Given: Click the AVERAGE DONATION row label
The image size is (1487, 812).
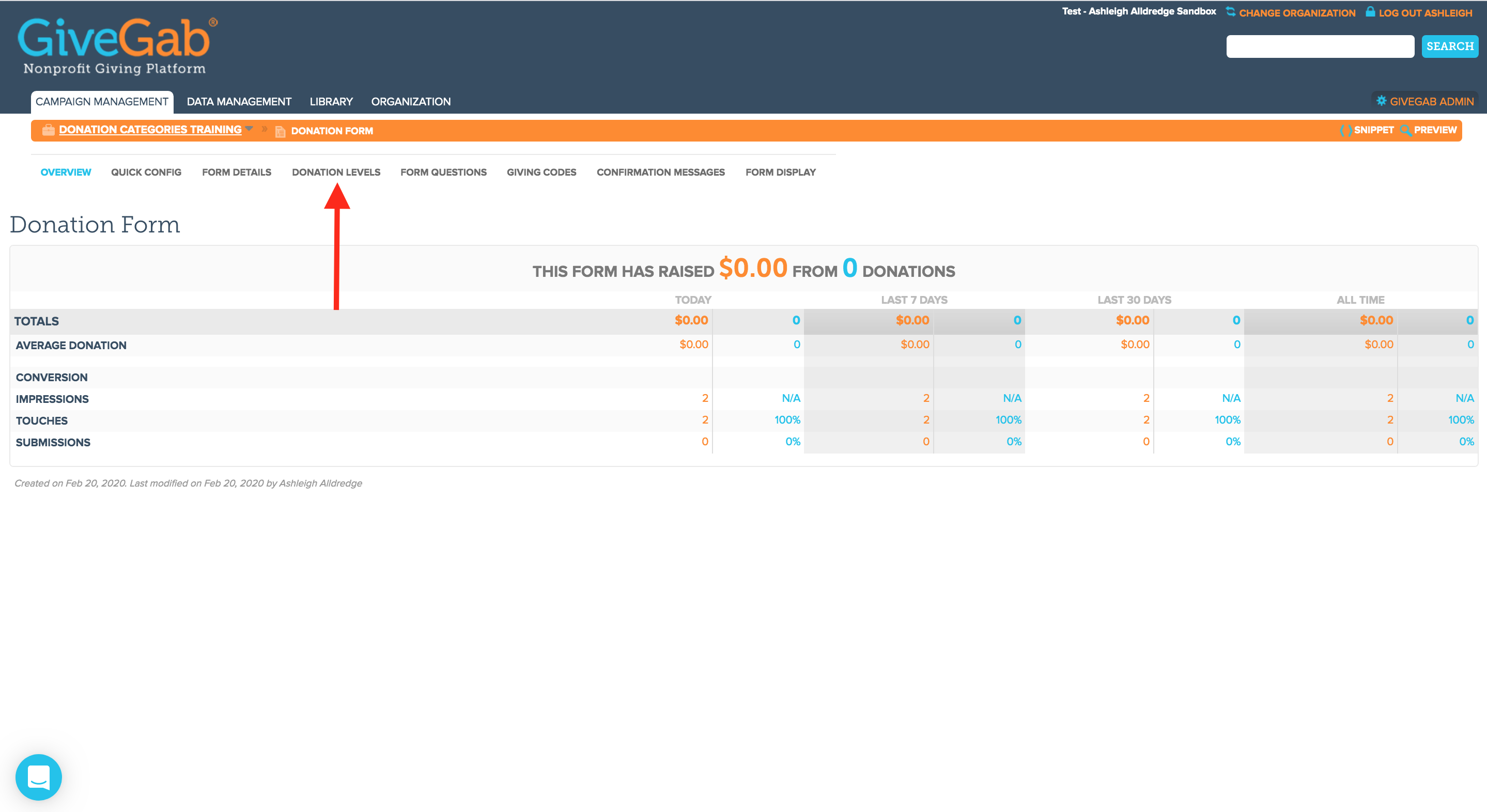Looking at the screenshot, I should pyautogui.click(x=71, y=345).
